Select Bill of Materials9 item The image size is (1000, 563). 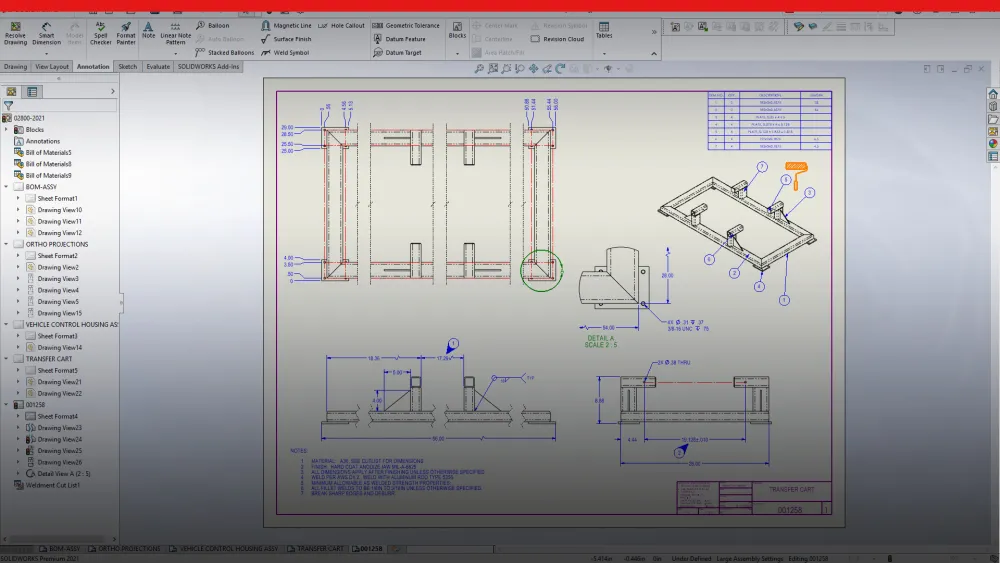tap(42, 175)
